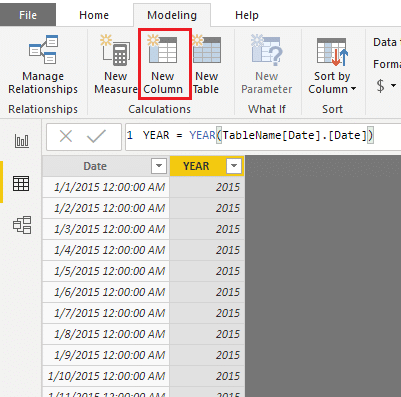Select cell 1/5/2015 12:00:00 AM
Image resolution: width=401 pixels, height=397 pixels.
click(x=106, y=271)
